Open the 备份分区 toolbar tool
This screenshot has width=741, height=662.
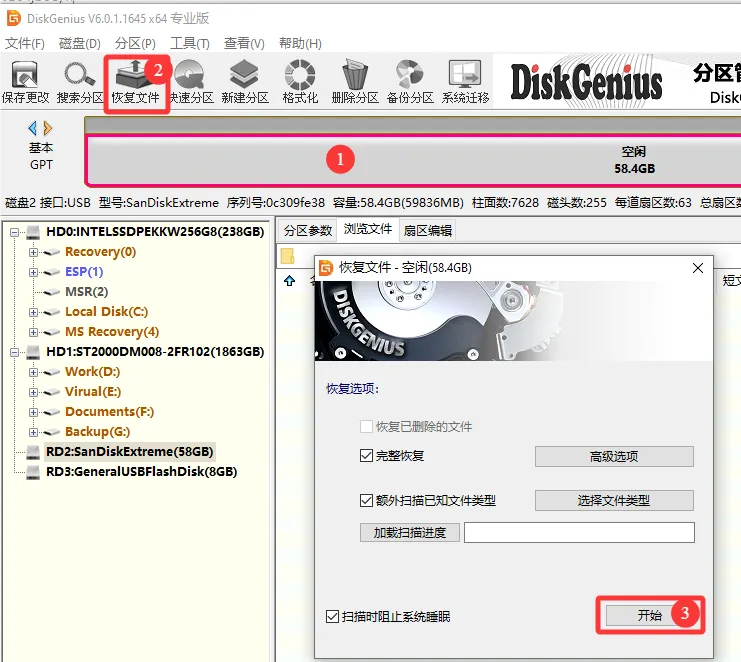click(x=410, y=82)
